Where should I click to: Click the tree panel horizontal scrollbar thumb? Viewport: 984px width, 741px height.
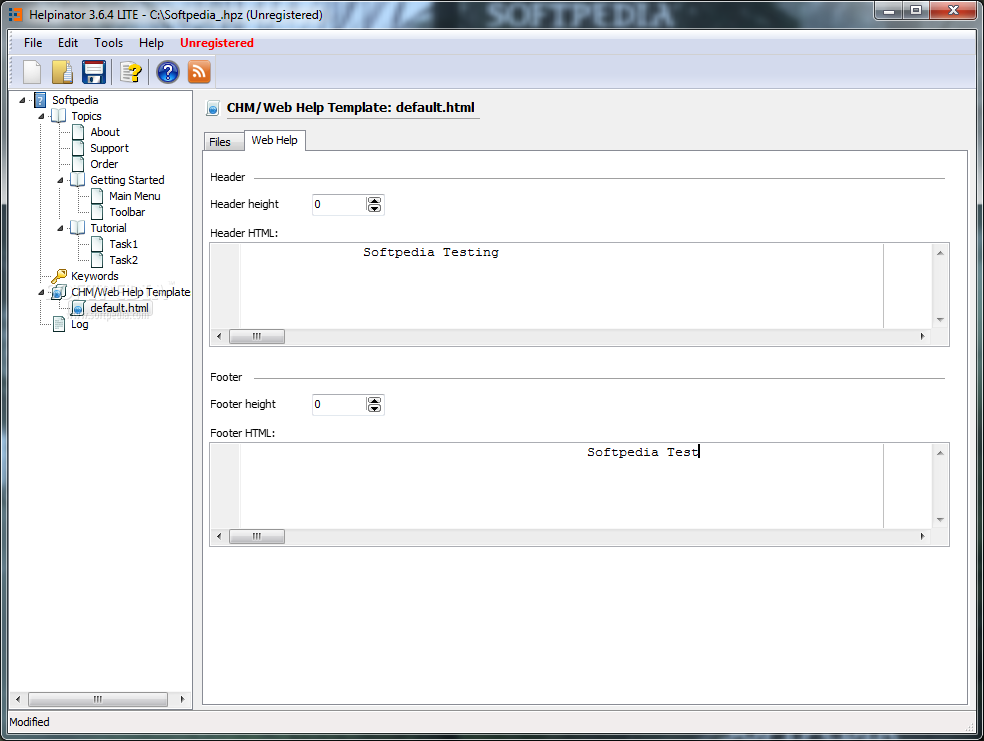tap(98, 699)
